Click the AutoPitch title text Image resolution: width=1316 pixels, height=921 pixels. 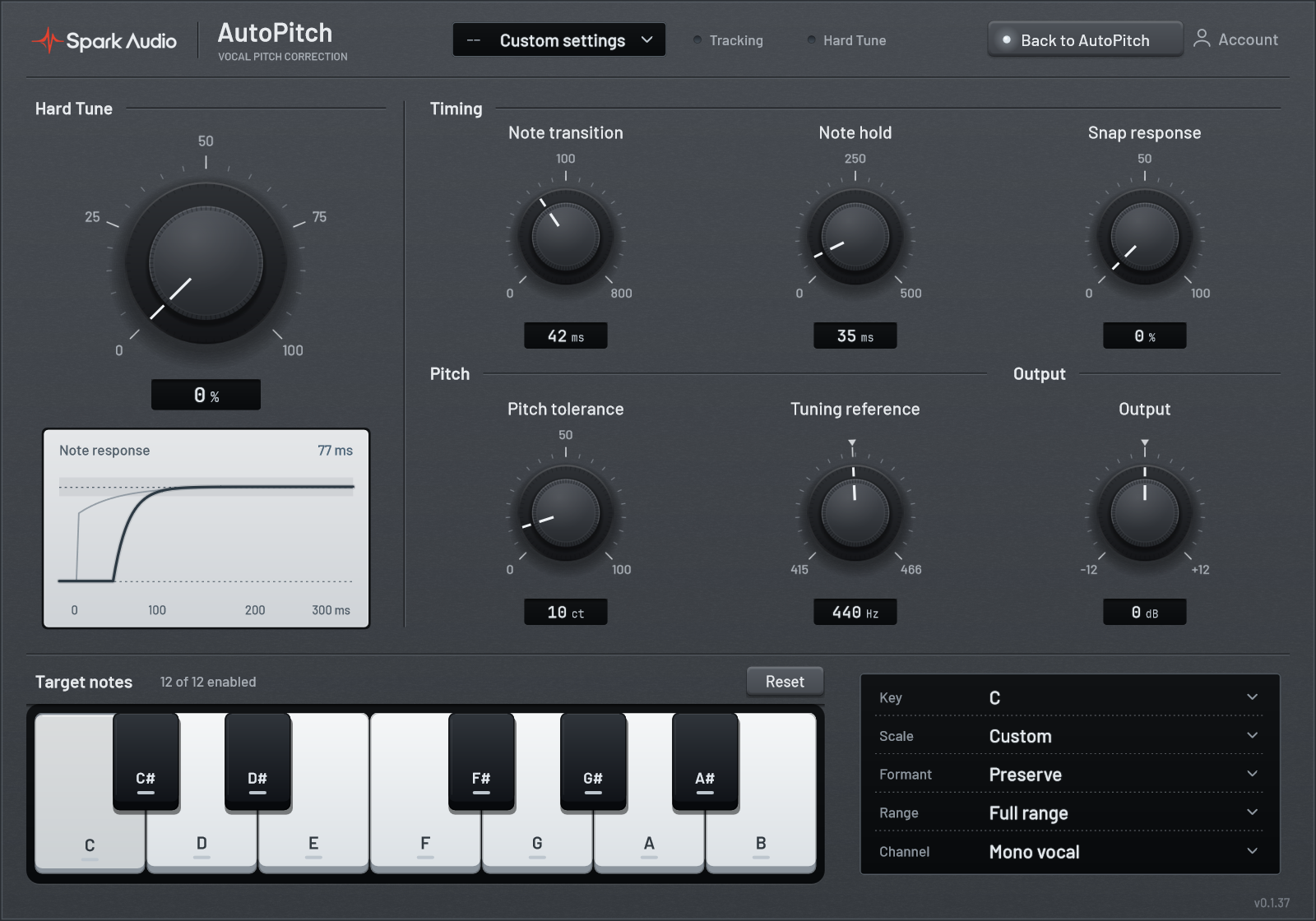[275, 33]
